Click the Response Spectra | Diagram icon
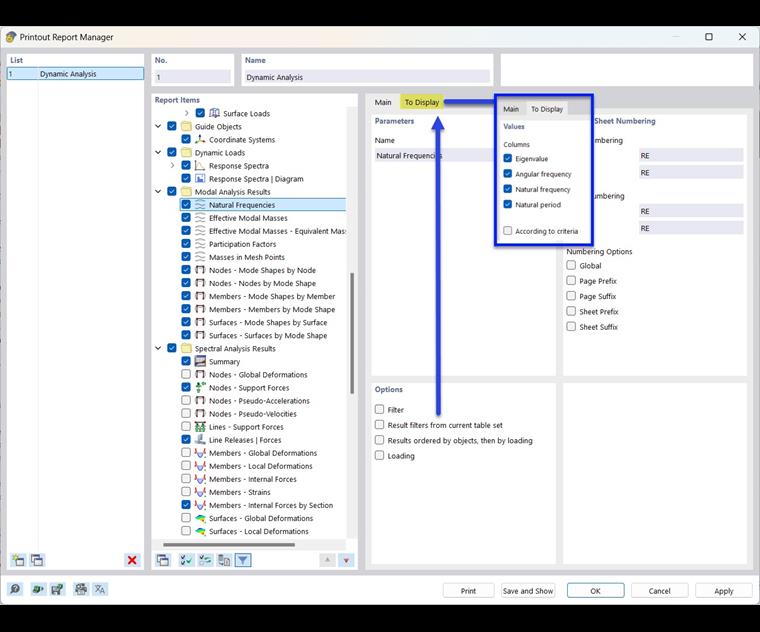The height and width of the screenshot is (632, 760). pos(200,178)
